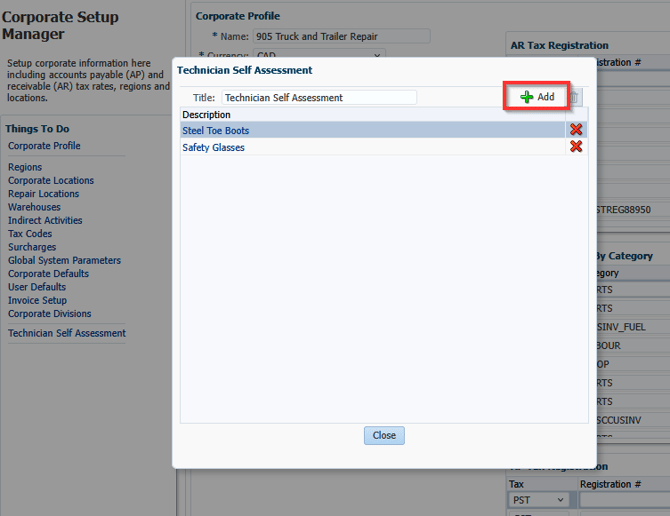The width and height of the screenshot is (670, 516).
Task: Open the Corporate Profile link
Action: (x=44, y=146)
